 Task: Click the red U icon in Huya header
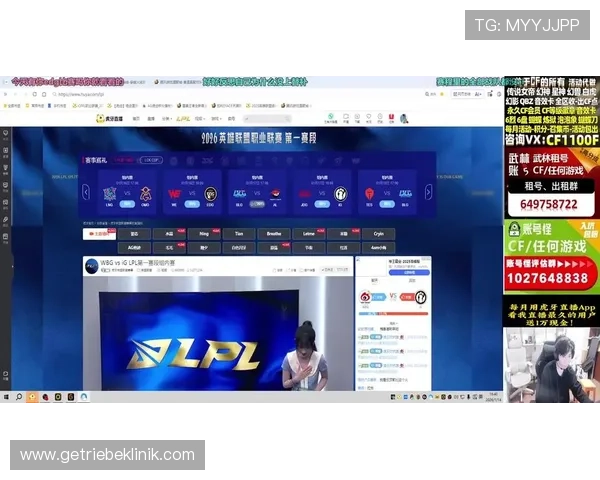pos(391,118)
